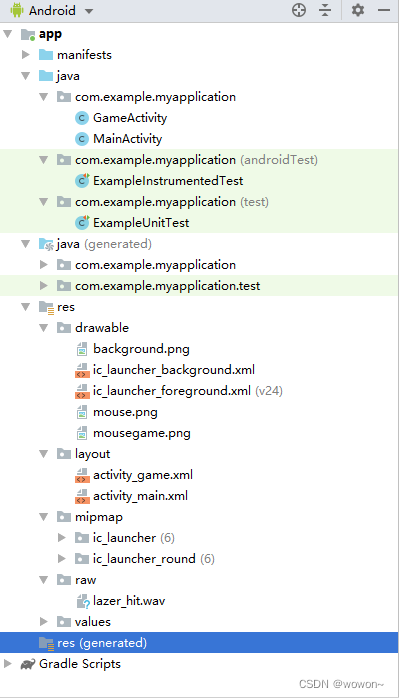399x698 pixels.
Task: Collapse the res folder arrow
Action: (25, 307)
